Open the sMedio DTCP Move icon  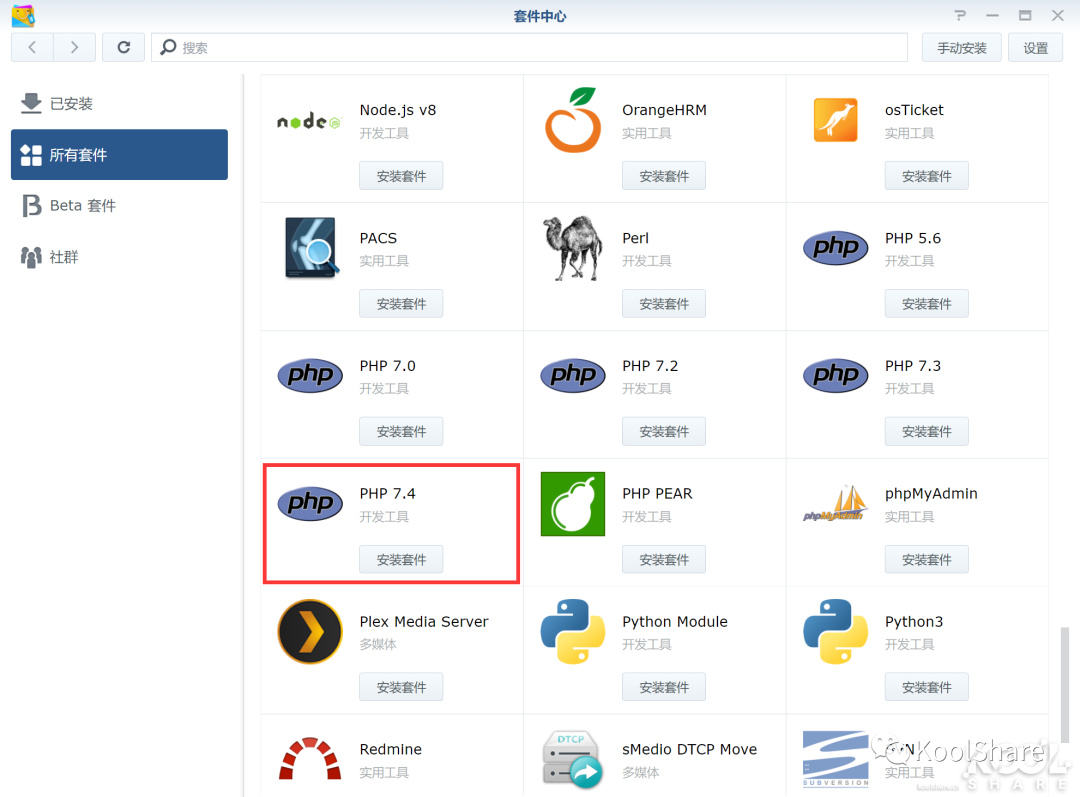572,759
